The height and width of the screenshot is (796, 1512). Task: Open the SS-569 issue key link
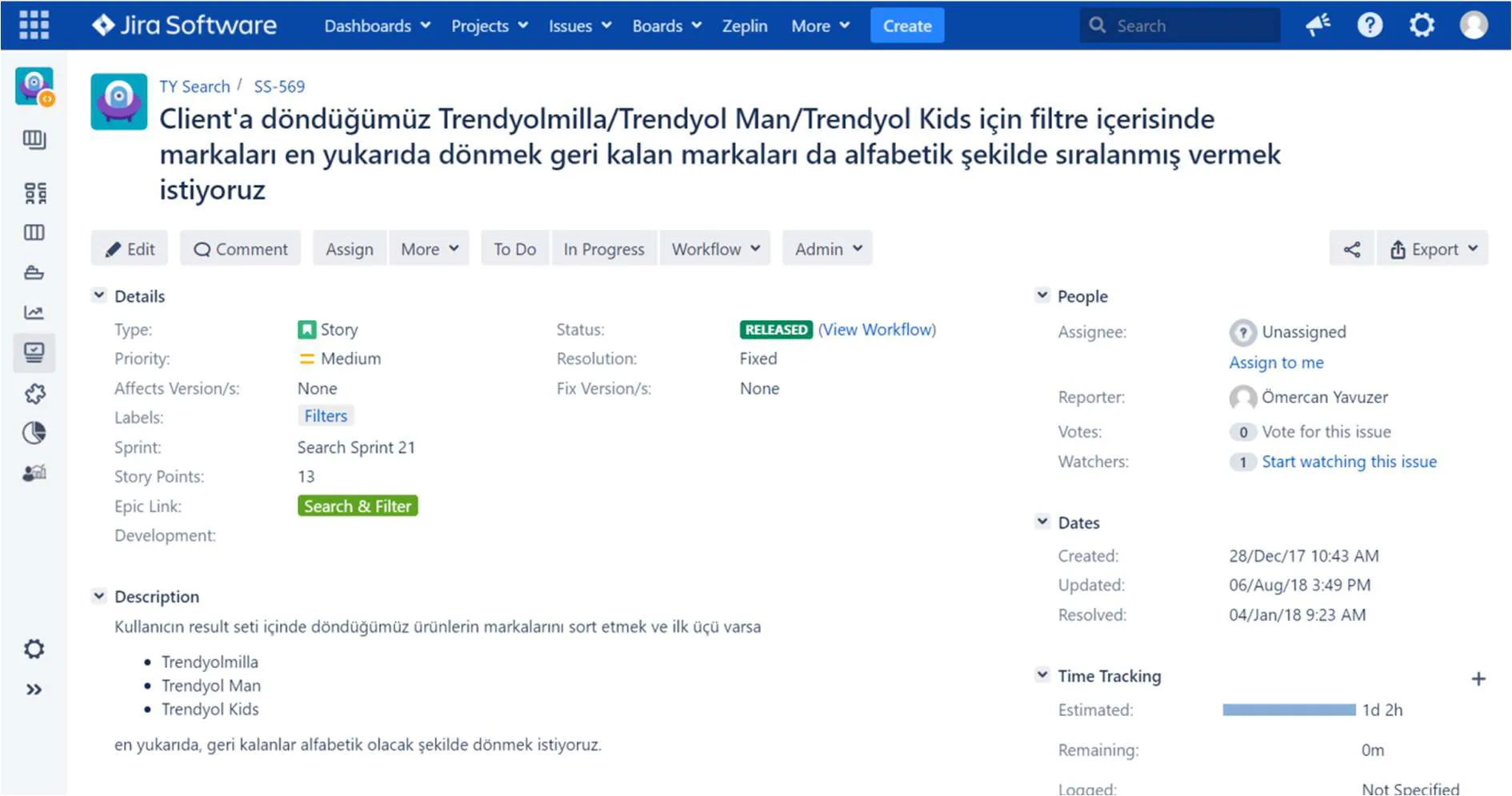[279, 86]
